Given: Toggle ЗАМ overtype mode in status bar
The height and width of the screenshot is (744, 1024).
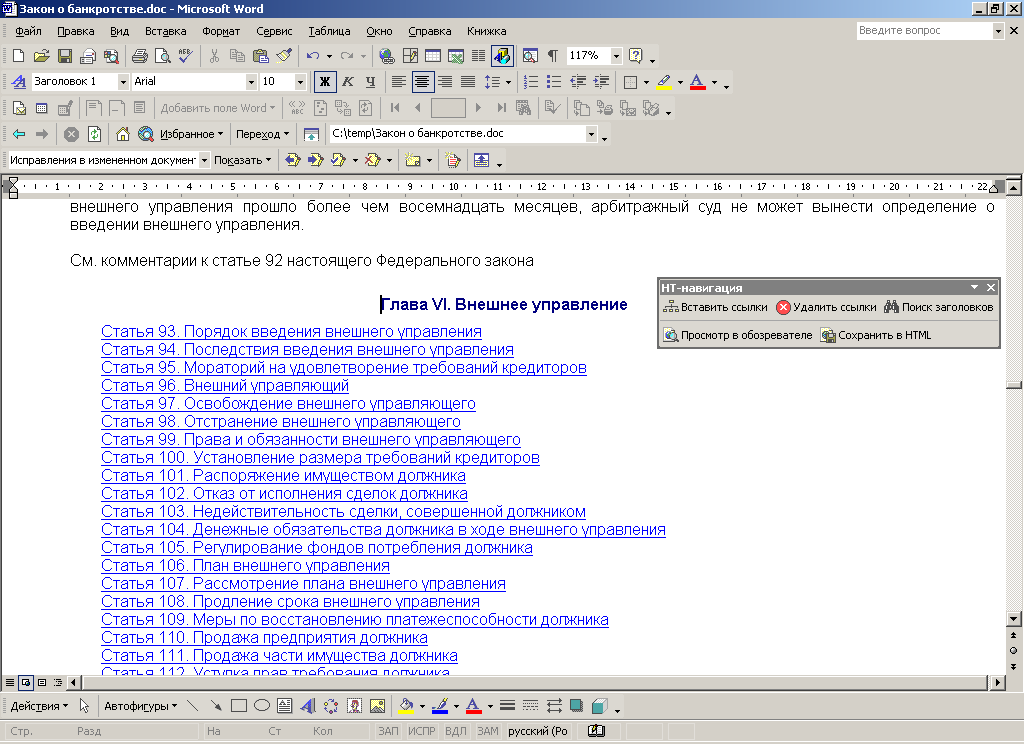Looking at the screenshot, I should tap(487, 731).
